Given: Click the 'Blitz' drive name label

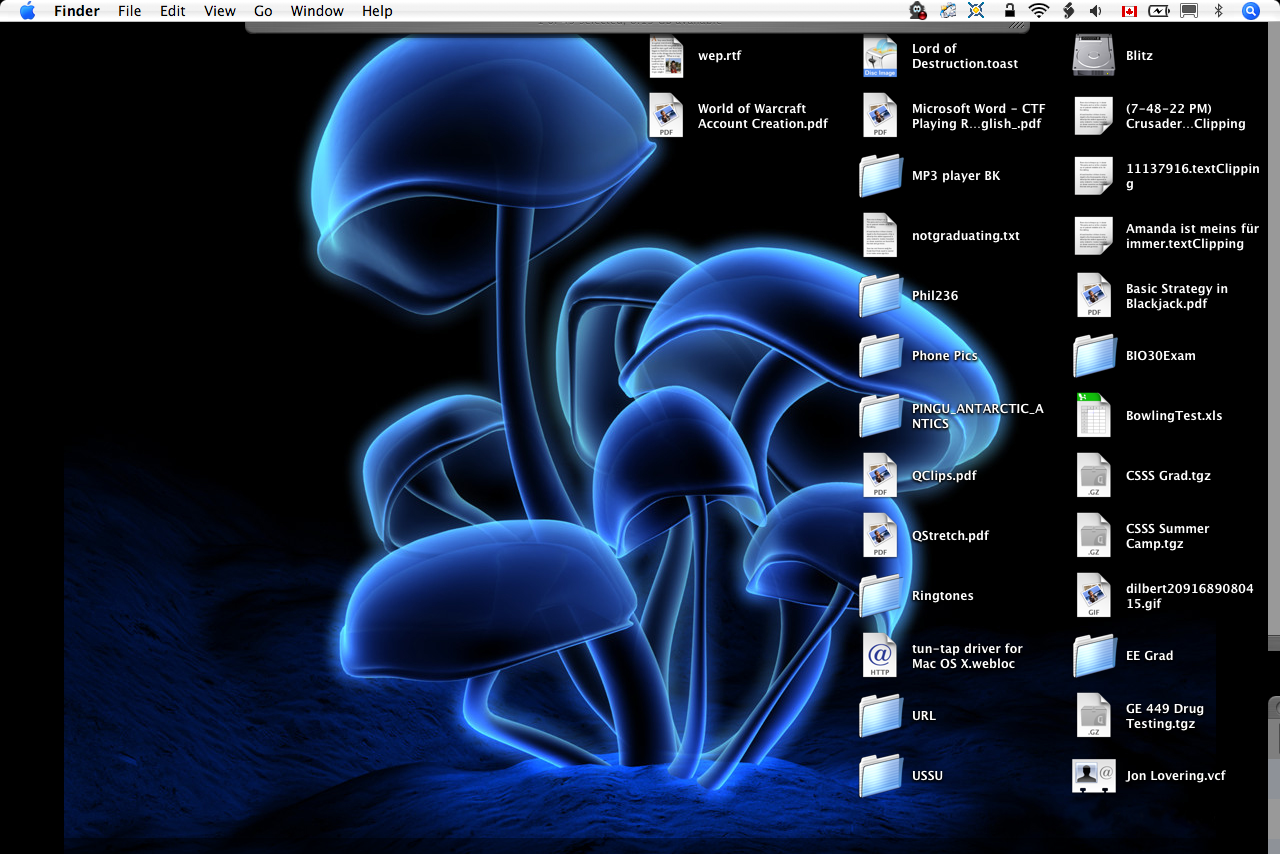Looking at the screenshot, I should [1139, 56].
